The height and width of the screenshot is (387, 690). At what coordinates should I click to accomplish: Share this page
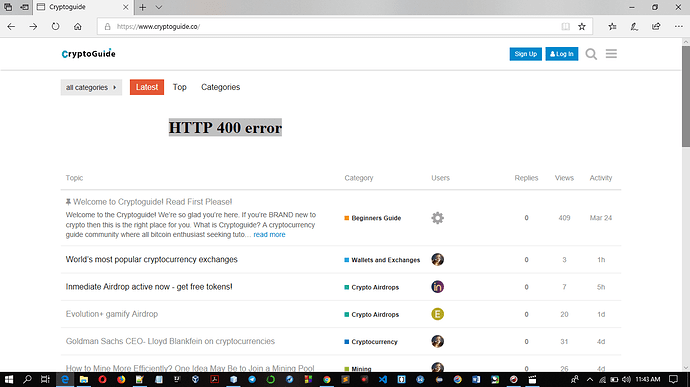click(656, 26)
